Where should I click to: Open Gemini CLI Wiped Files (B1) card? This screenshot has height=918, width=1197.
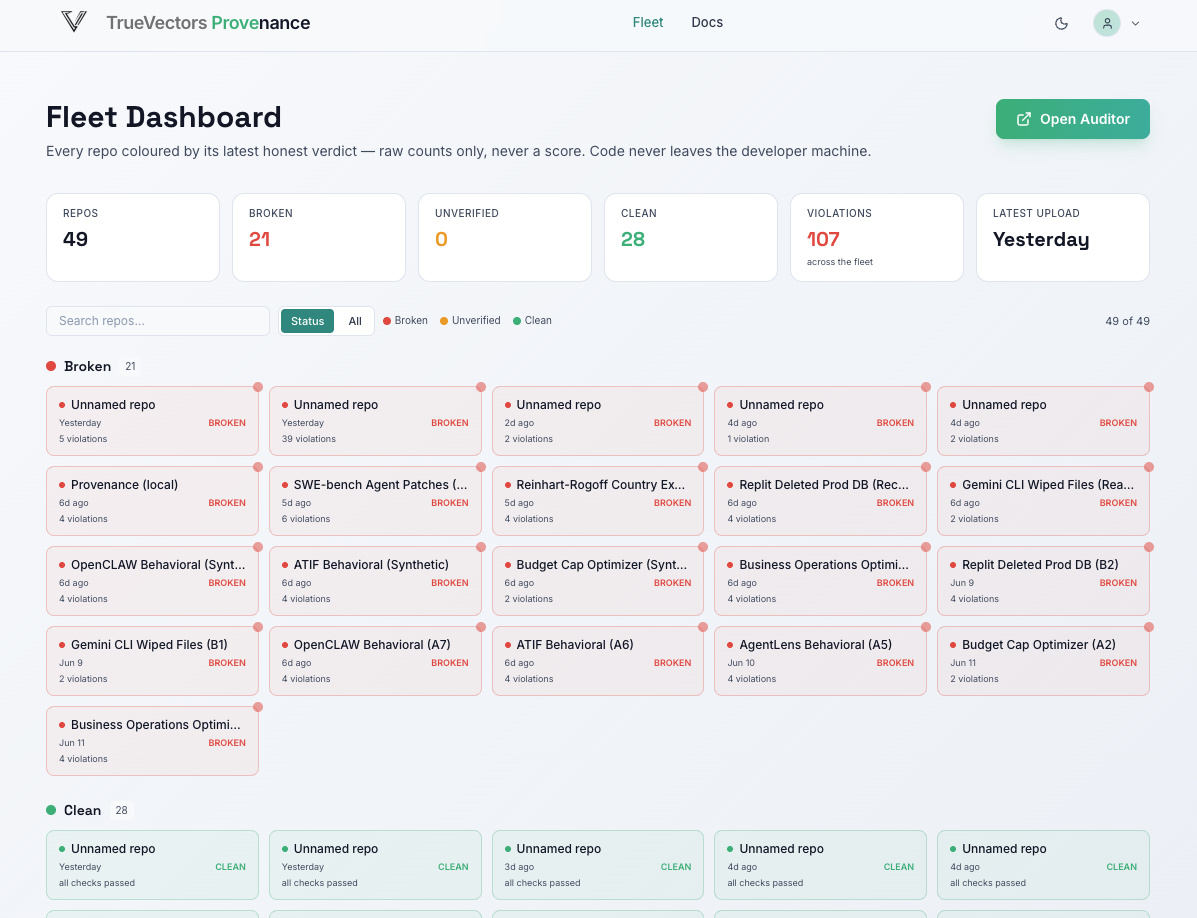153,662
